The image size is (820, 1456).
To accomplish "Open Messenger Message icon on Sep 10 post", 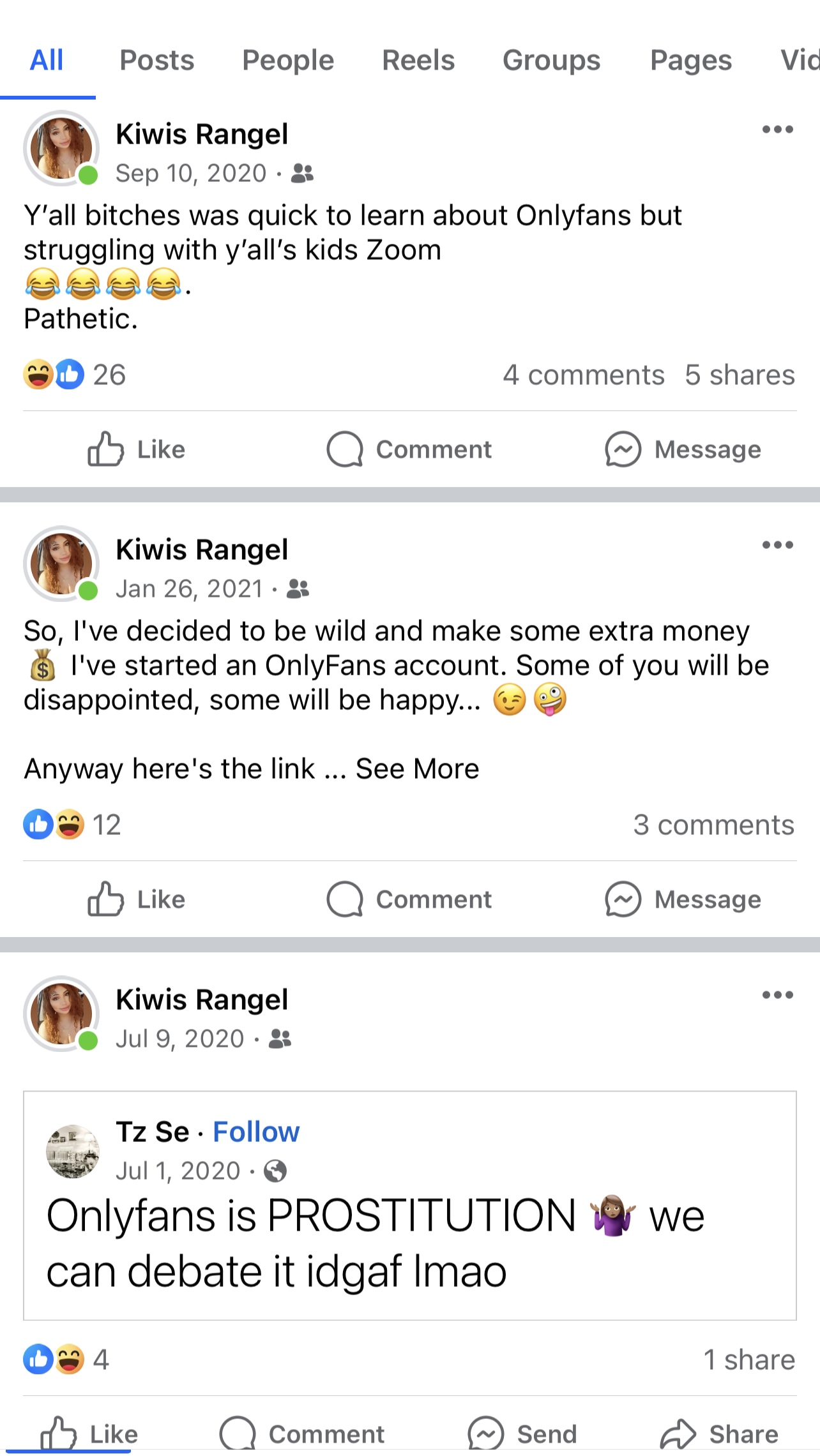I will coord(623,449).
